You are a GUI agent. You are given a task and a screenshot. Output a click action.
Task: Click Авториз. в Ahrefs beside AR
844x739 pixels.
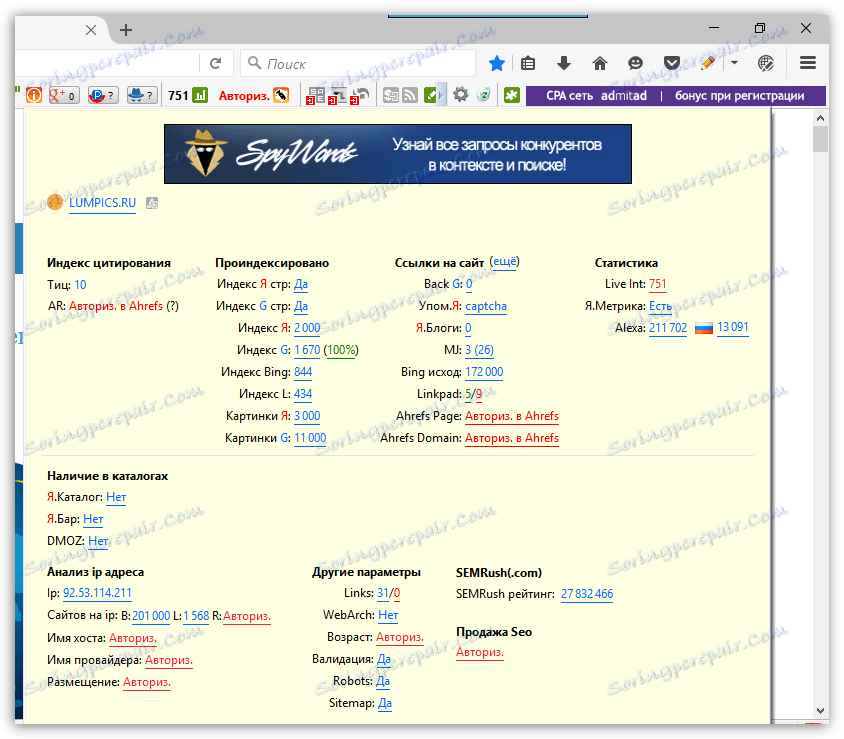click(x=116, y=306)
